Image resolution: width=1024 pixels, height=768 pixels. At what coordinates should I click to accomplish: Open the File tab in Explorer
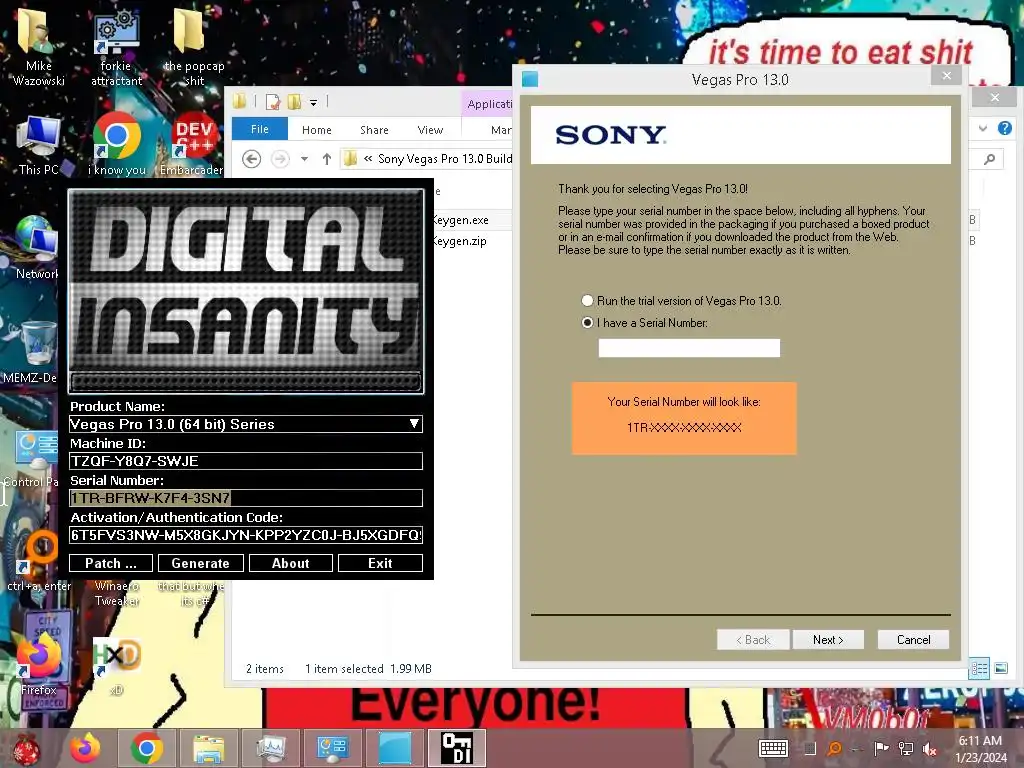(259, 129)
